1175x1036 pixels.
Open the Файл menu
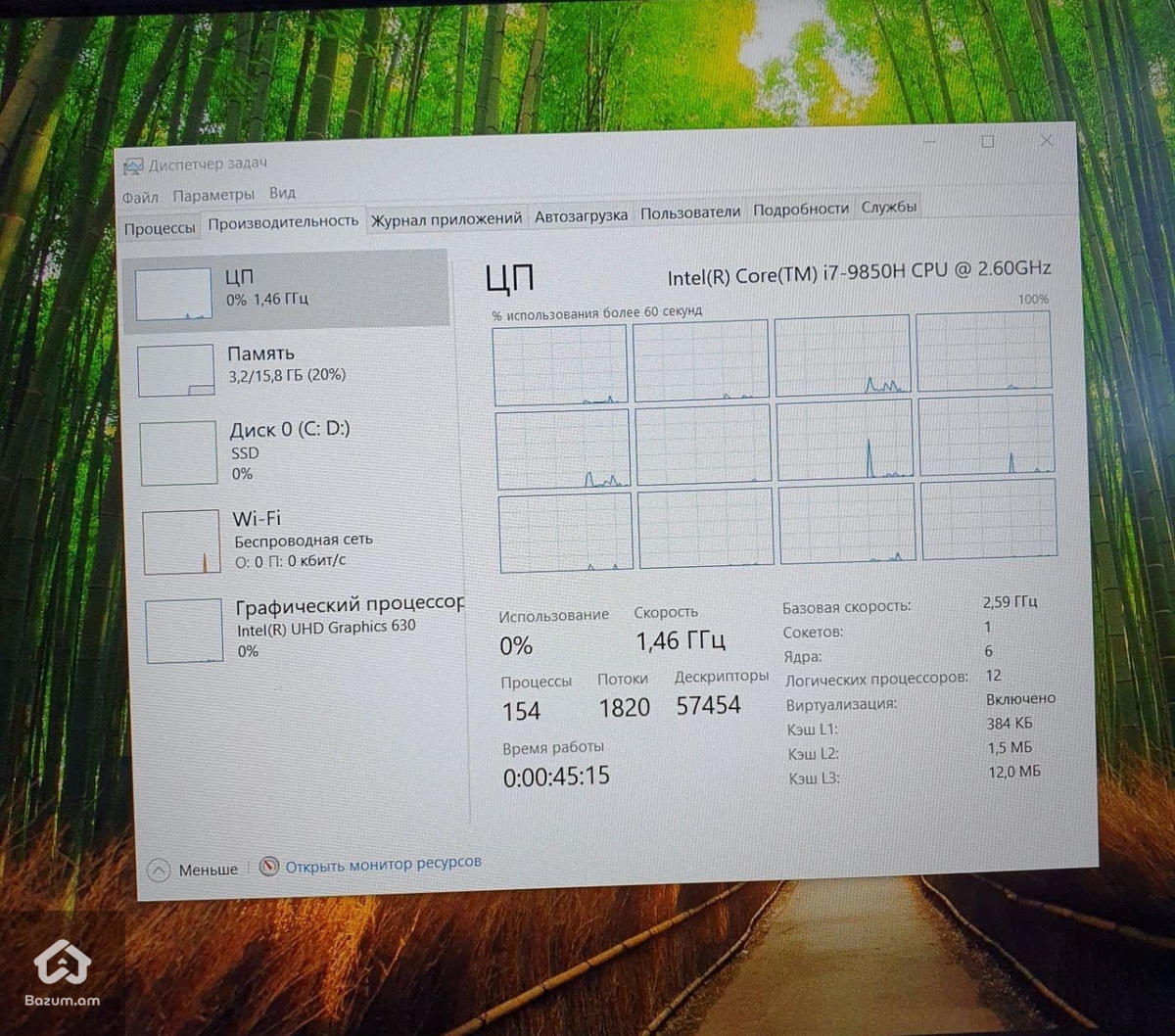pyautogui.click(x=140, y=197)
